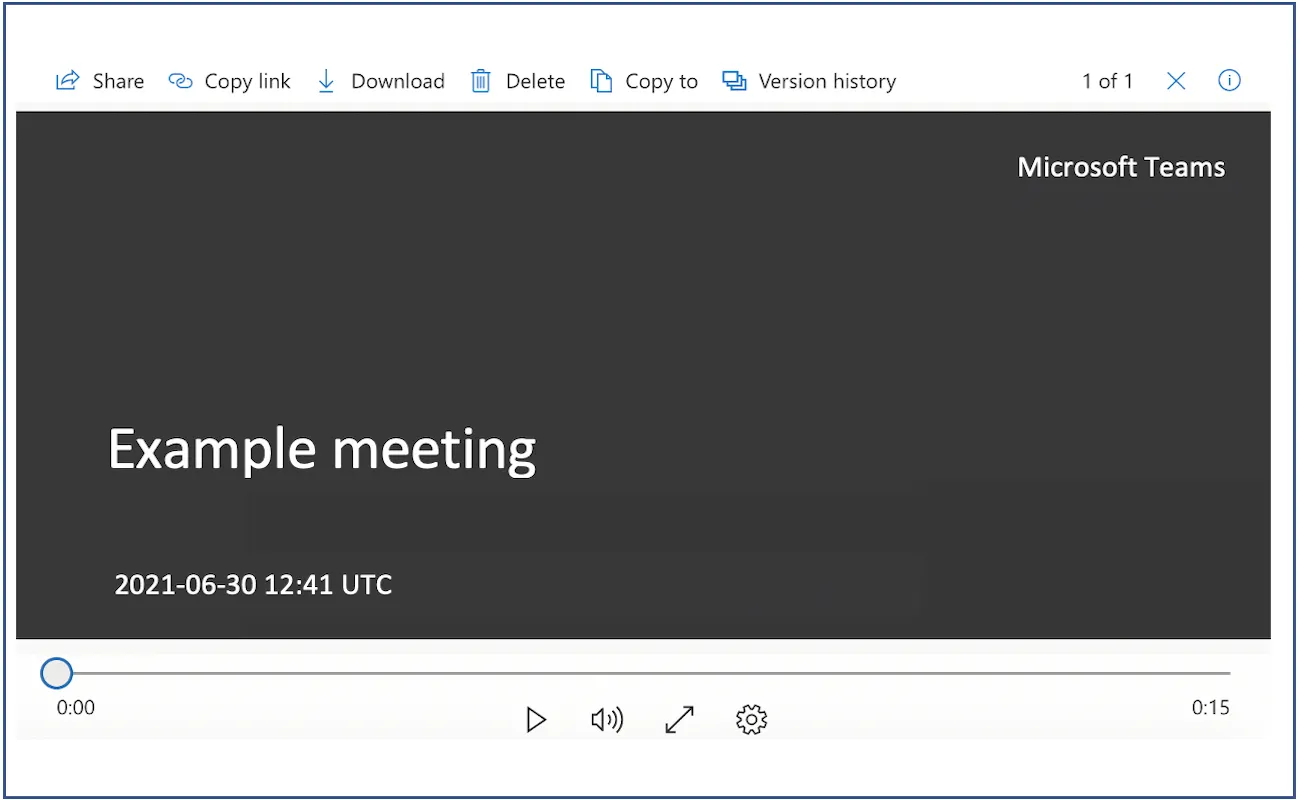Screen dimensions: 1300x800
Task: Click the Download icon
Action: pyautogui.click(x=326, y=81)
